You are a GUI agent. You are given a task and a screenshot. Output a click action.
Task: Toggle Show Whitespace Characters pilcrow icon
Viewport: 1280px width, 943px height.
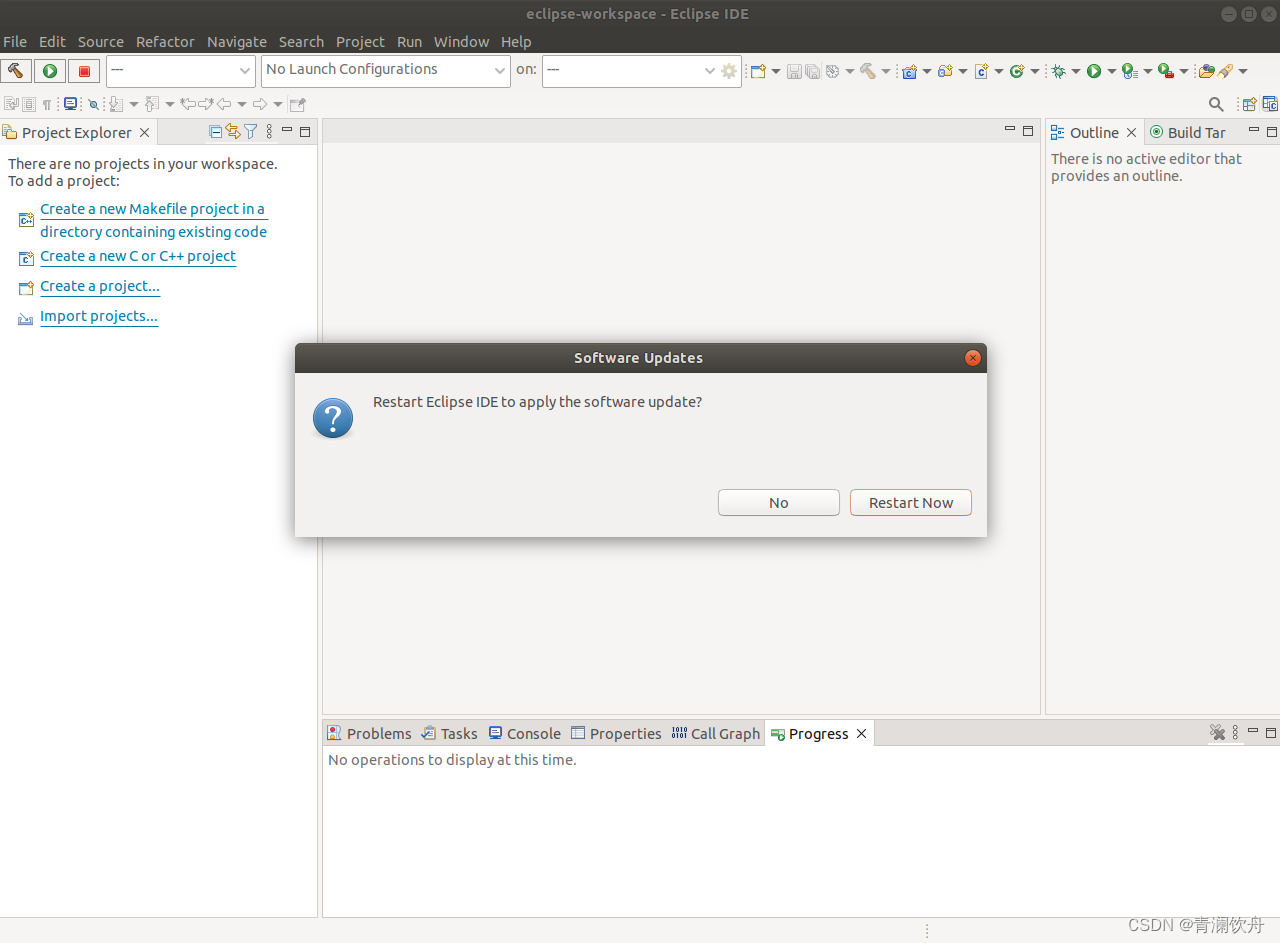click(47, 104)
